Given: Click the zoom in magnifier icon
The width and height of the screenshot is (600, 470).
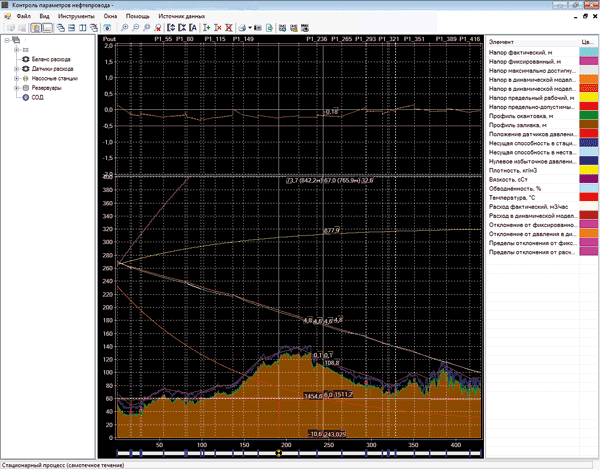Looking at the screenshot, I should pyautogui.click(x=124, y=28).
